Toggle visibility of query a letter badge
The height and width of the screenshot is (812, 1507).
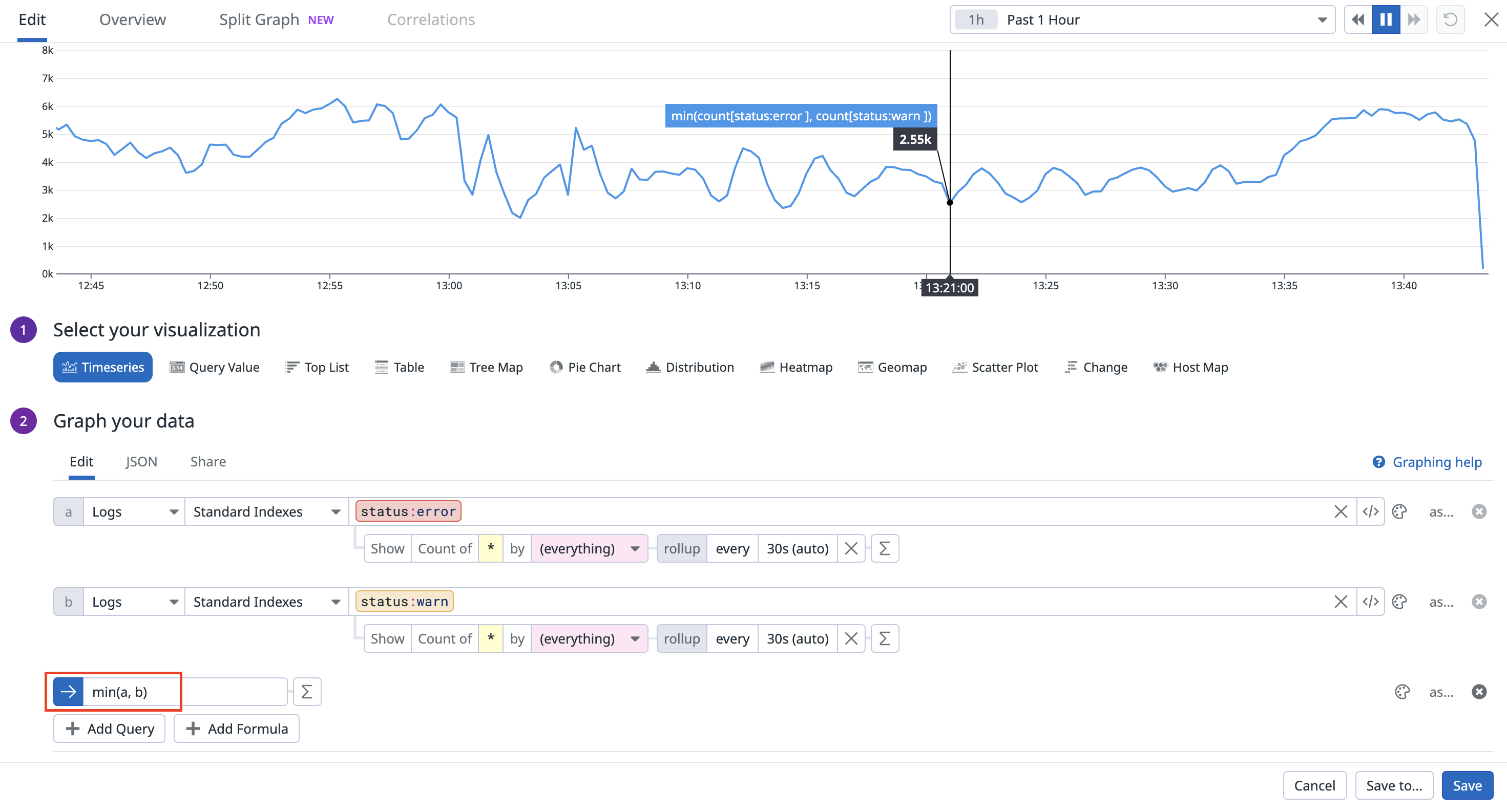(x=69, y=511)
